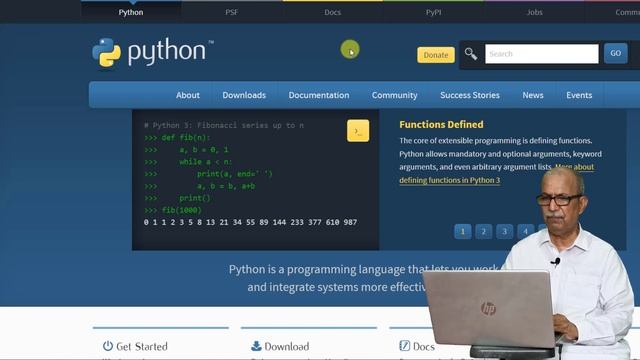Click the GO search button
The image size is (640, 360).
(616, 53)
